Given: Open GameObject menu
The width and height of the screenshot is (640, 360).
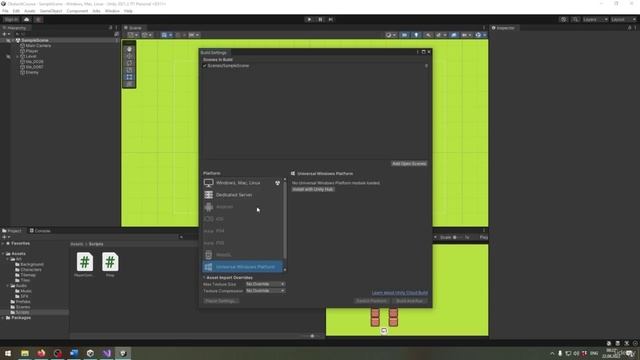Looking at the screenshot, I should (x=51, y=11).
